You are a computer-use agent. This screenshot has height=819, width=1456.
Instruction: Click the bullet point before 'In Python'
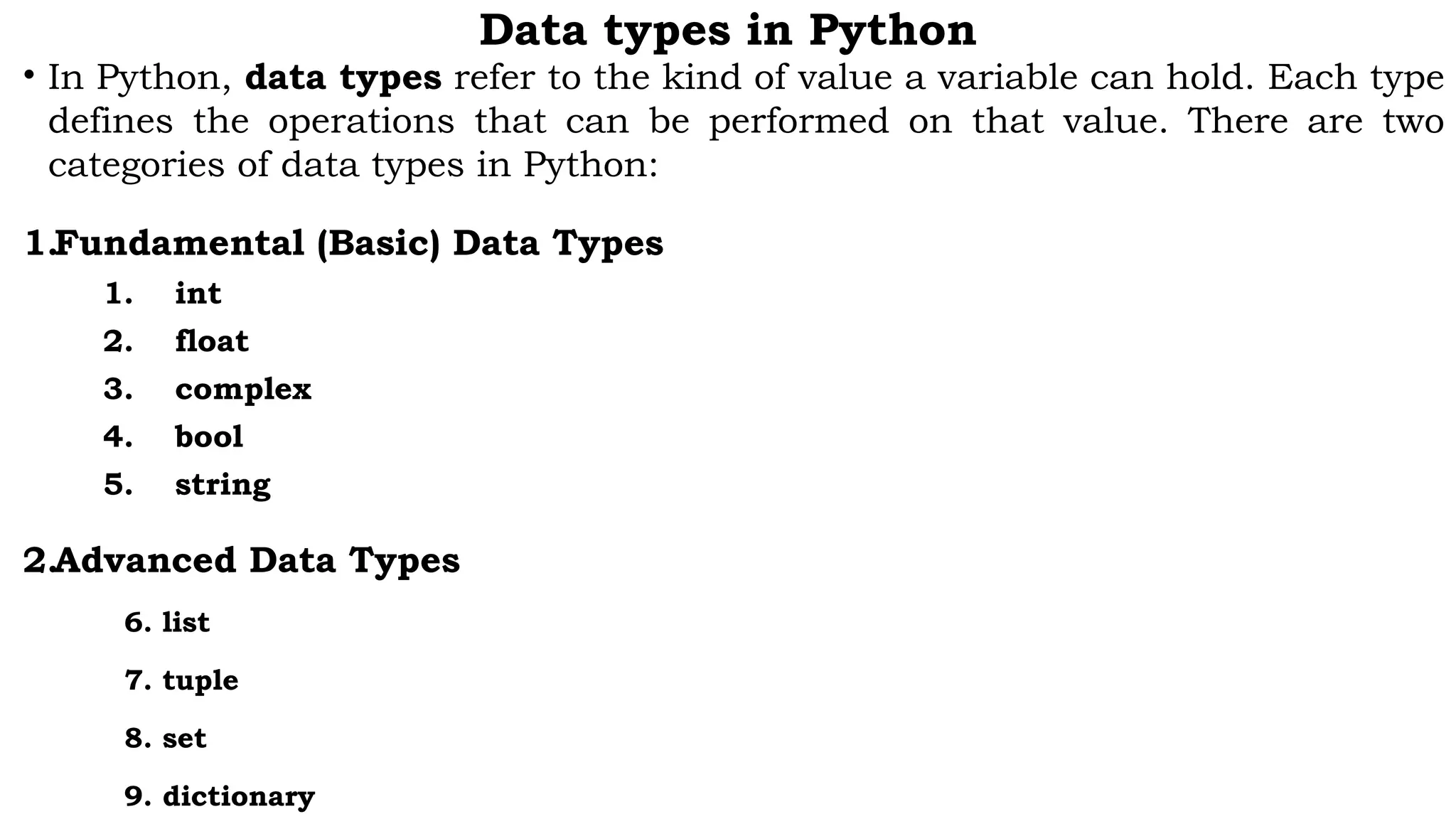point(29,75)
